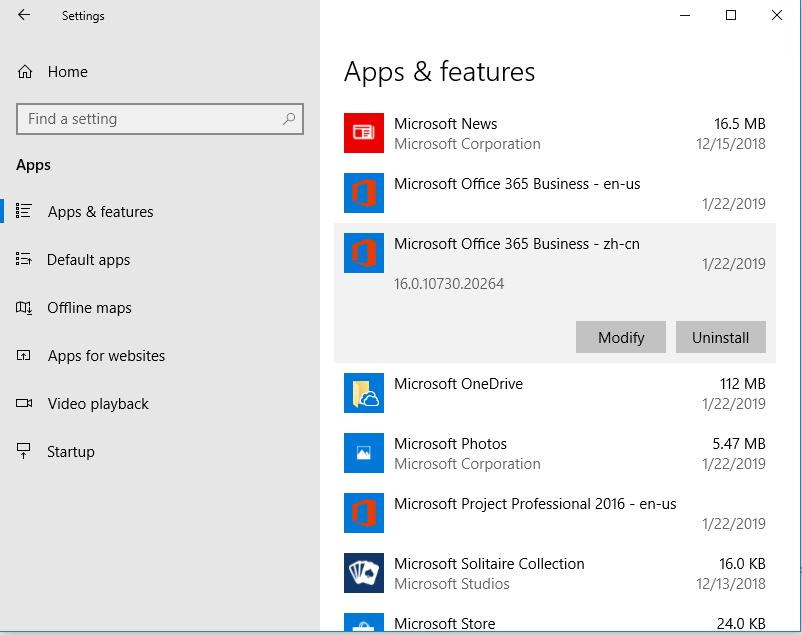Click the Microsoft OneDrive folder icon
The width and height of the screenshot is (802, 635).
364,393
